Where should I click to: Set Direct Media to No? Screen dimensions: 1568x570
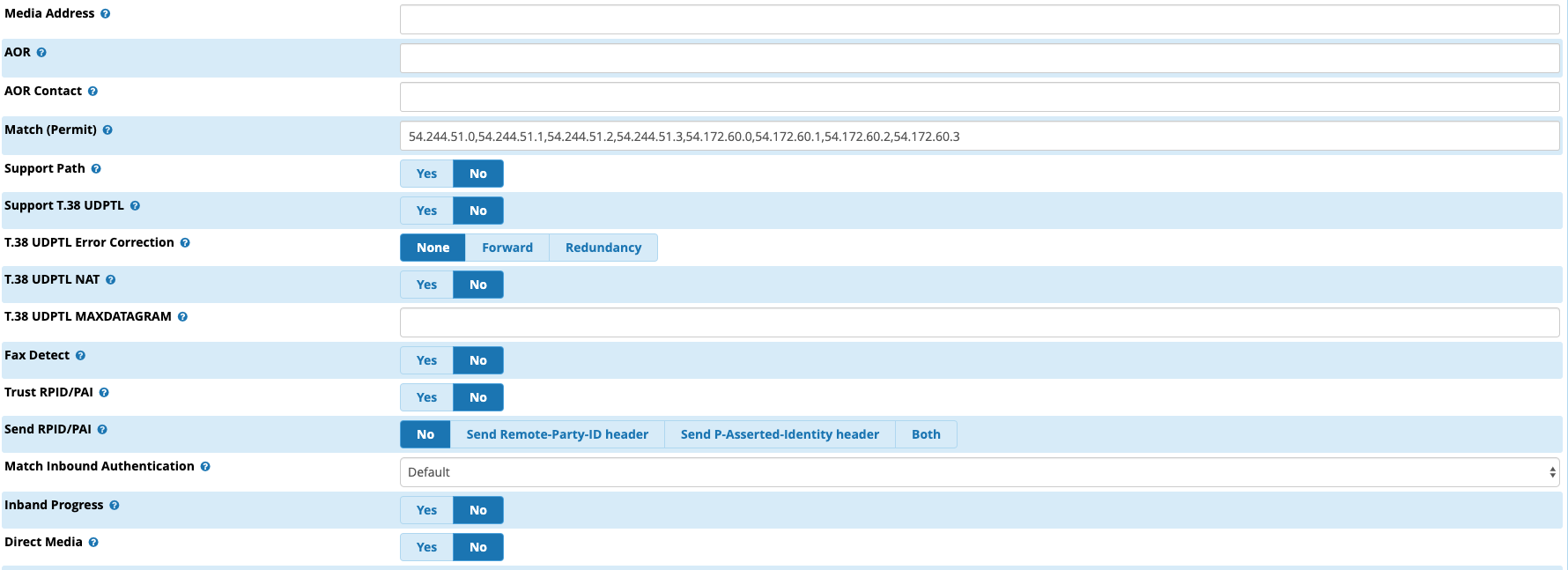pos(478,547)
